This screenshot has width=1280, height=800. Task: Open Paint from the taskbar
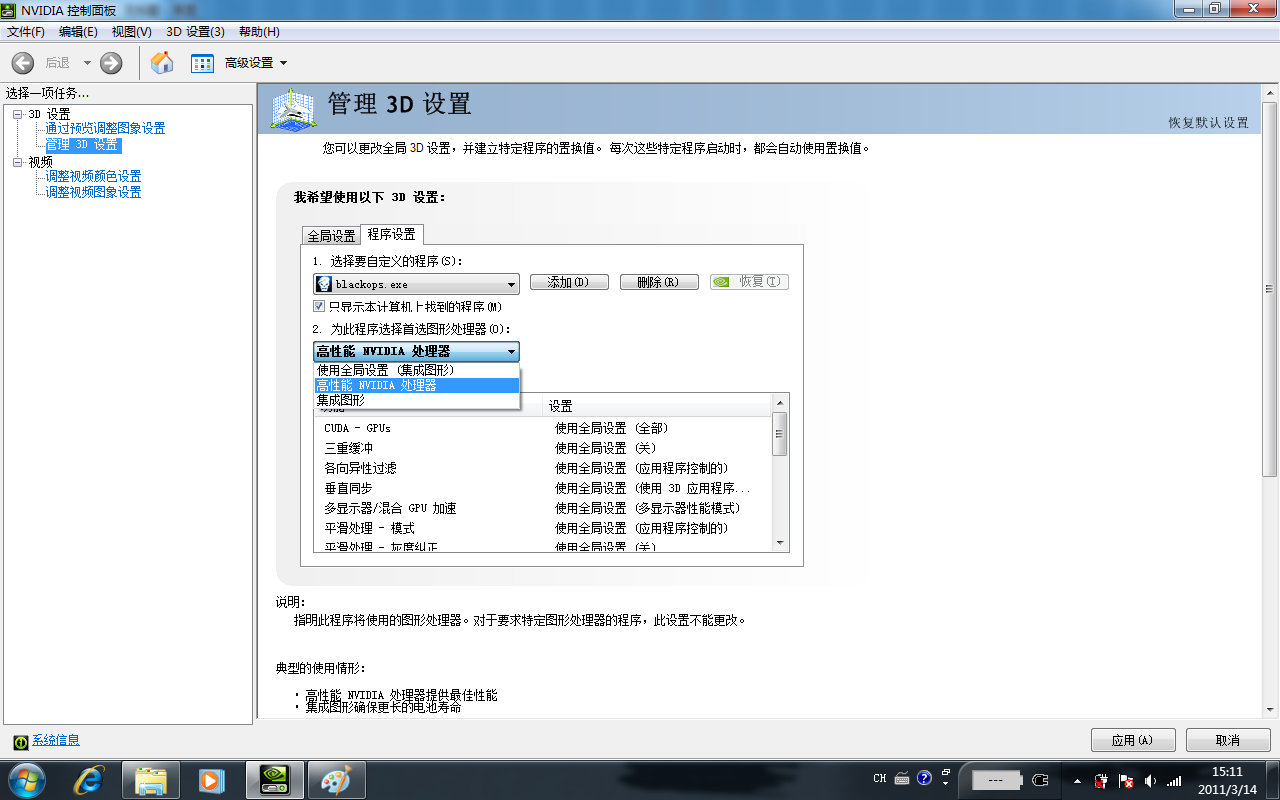tap(337, 780)
